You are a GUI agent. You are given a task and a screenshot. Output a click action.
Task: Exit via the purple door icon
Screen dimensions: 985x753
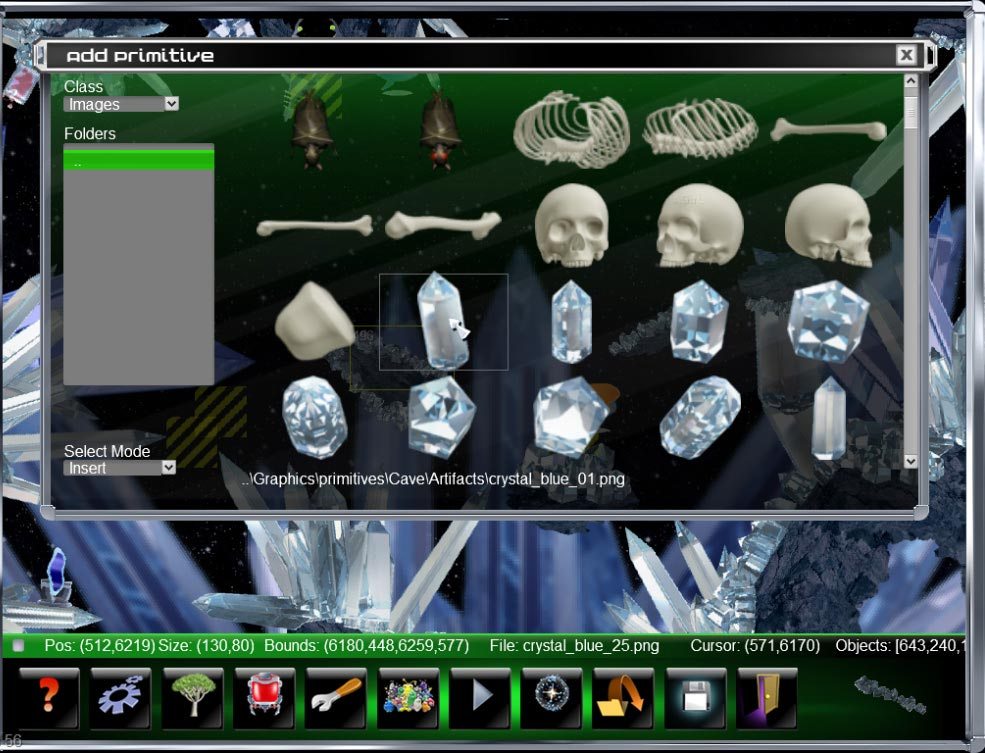[767, 698]
